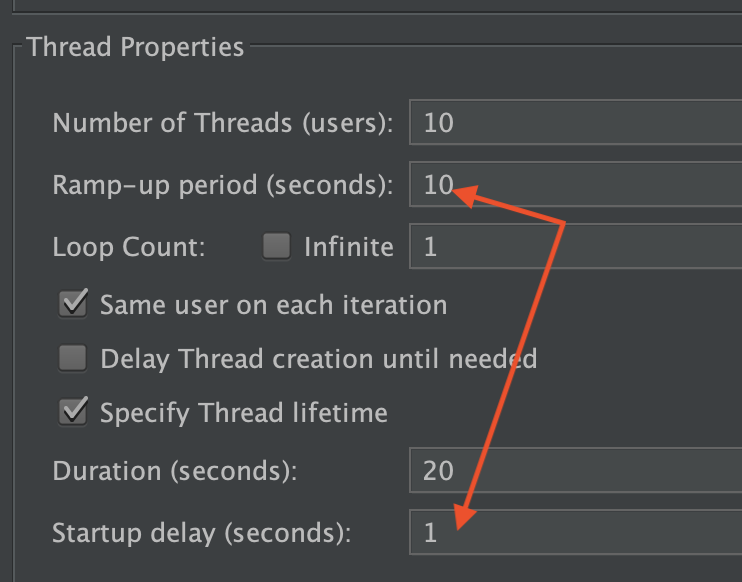Click the "Loop Count:" label
The image size is (742, 582).
[129, 247]
